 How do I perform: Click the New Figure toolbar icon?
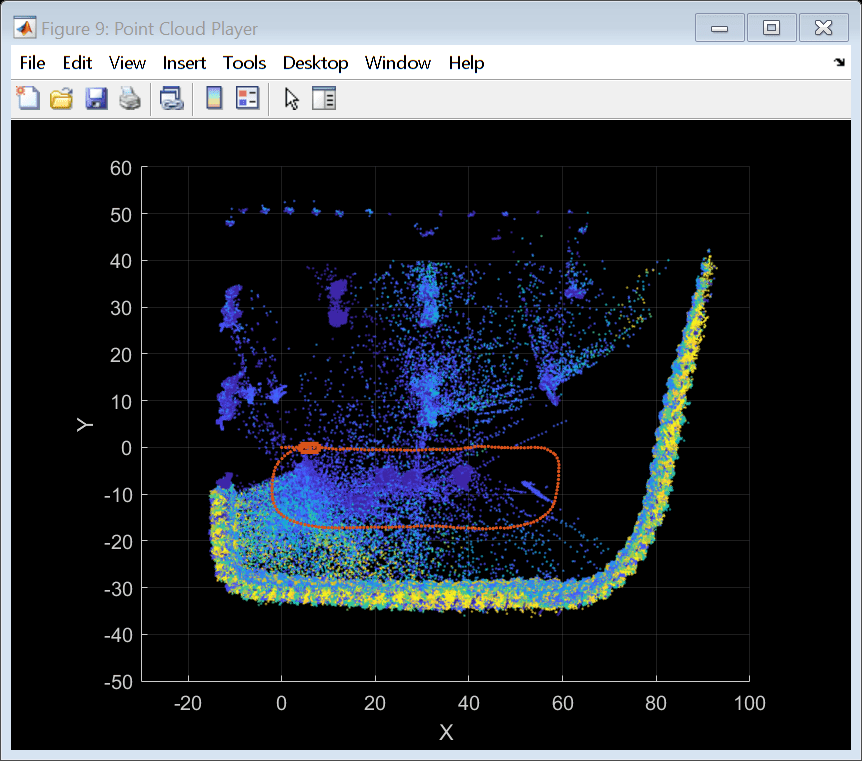click(27, 98)
